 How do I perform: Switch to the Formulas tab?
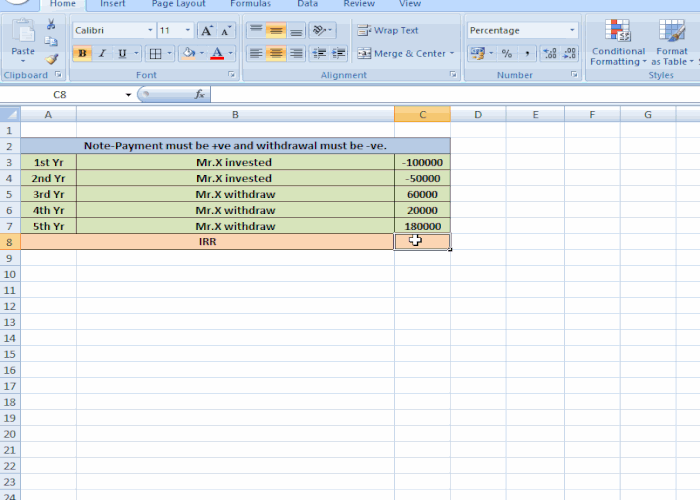coord(250,4)
